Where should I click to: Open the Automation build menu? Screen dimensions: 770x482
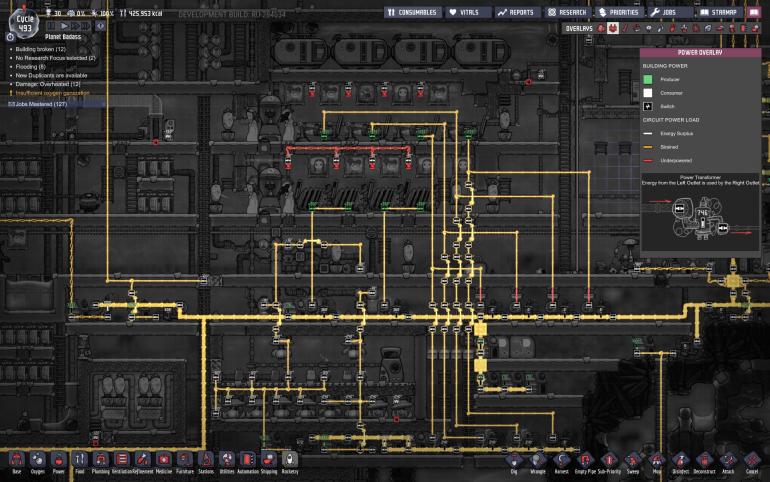(x=248, y=460)
